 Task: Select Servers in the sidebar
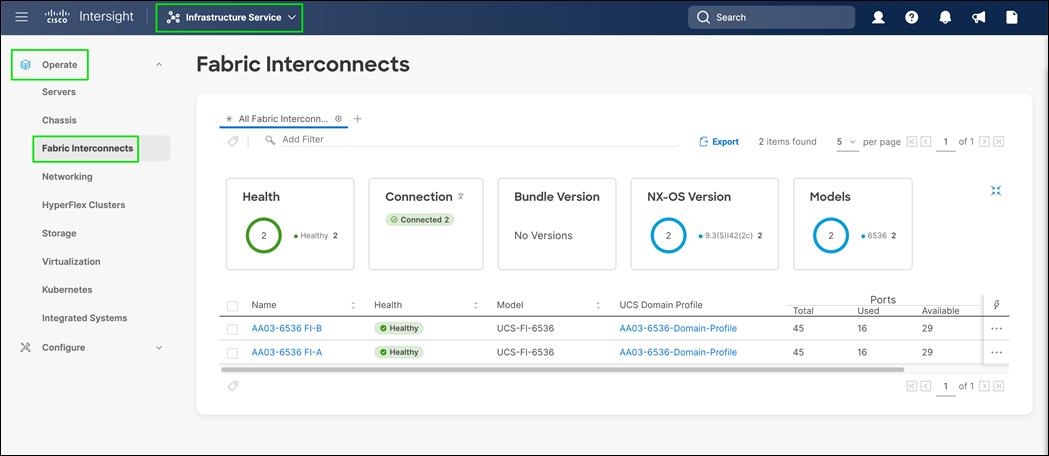[59, 92]
